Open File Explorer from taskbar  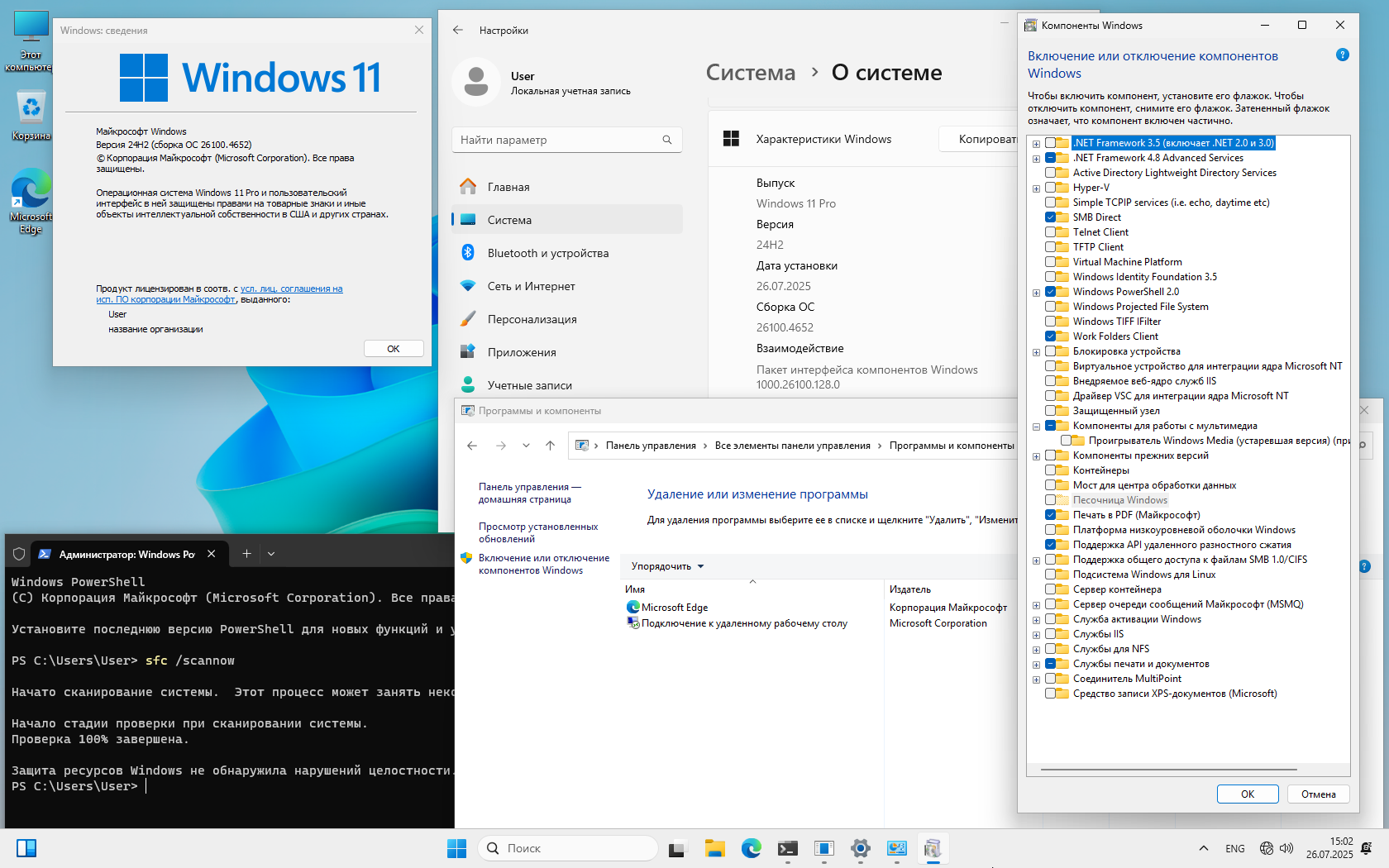click(x=714, y=848)
